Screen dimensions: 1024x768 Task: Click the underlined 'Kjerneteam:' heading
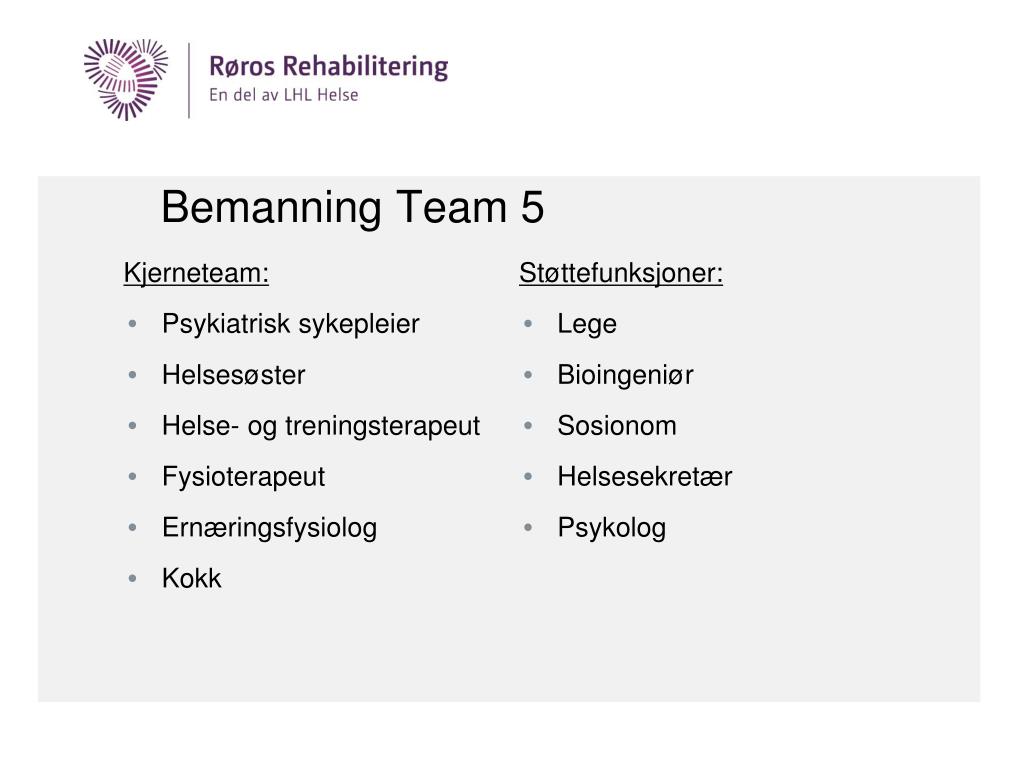pos(196,273)
